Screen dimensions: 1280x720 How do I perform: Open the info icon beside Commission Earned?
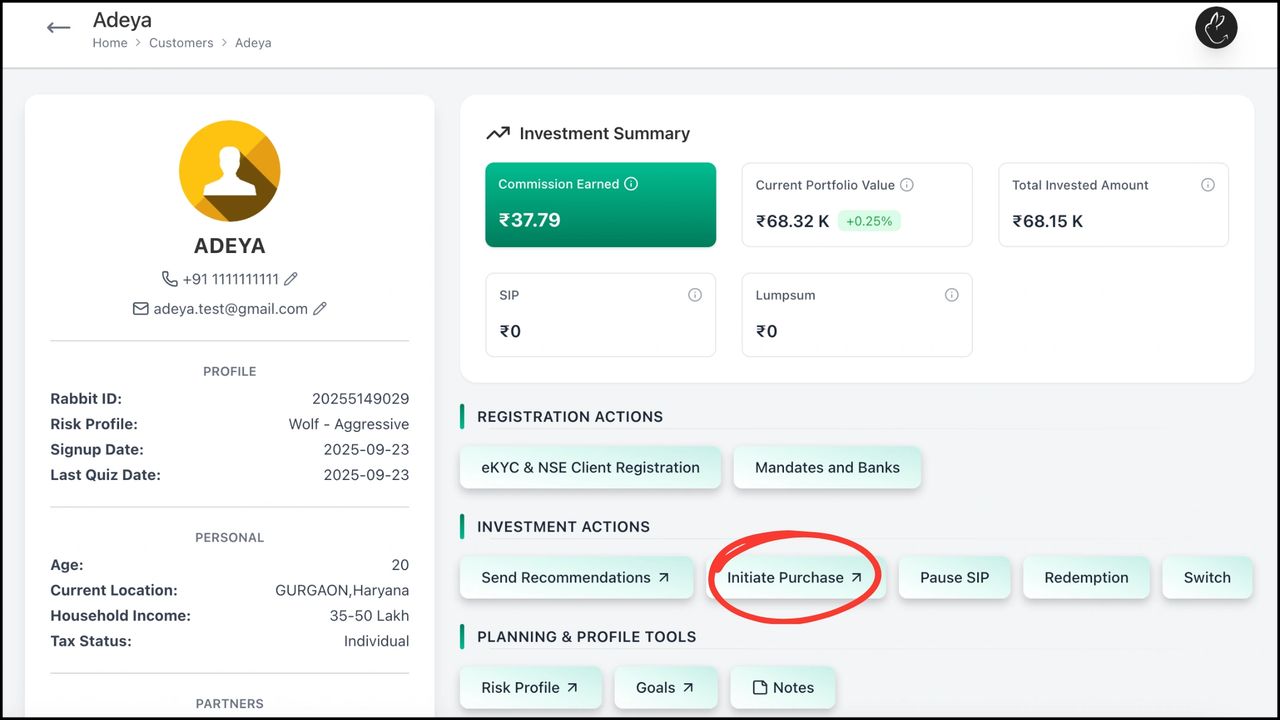pyautogui.click(x=631, y=184)
